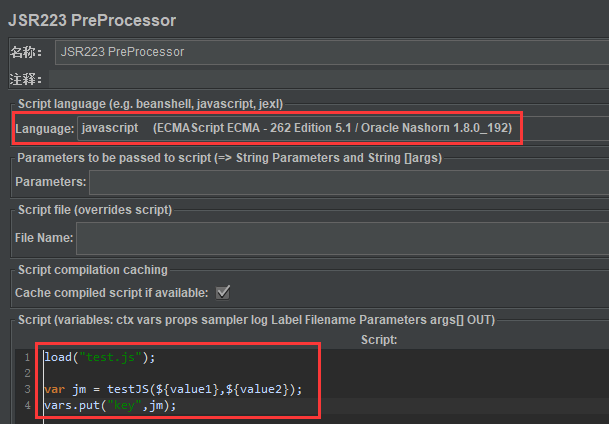Focus the Parameters input field

tap(349, 182)
